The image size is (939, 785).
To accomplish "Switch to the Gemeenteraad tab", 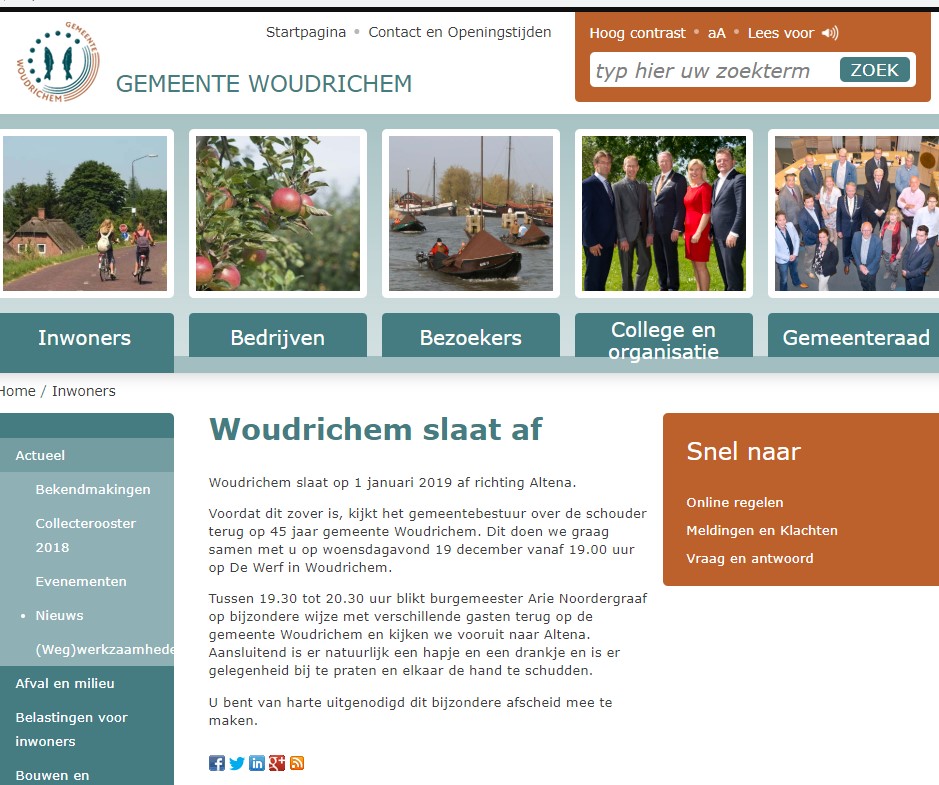I will tap(855, 338).
